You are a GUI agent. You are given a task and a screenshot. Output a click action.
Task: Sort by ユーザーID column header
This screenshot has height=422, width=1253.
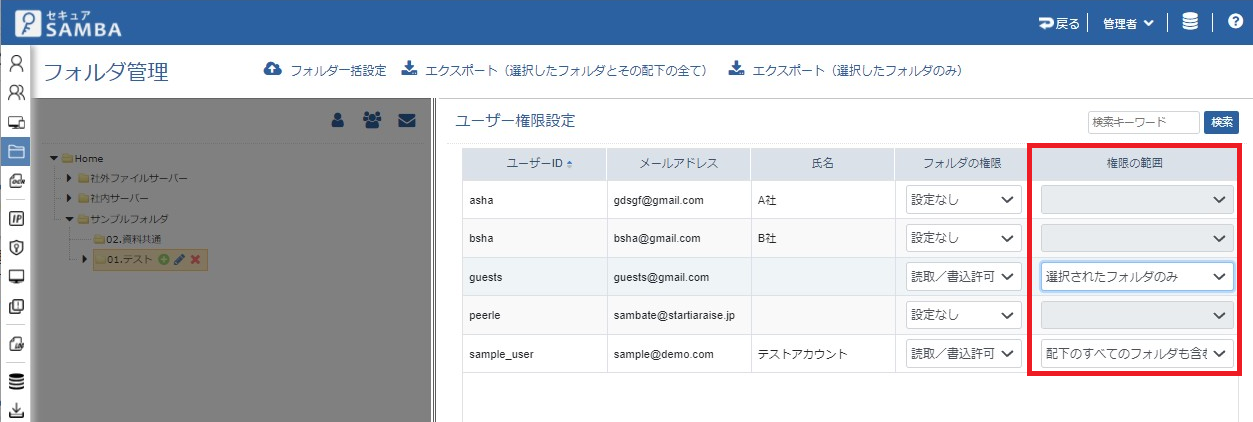[534, 163]
